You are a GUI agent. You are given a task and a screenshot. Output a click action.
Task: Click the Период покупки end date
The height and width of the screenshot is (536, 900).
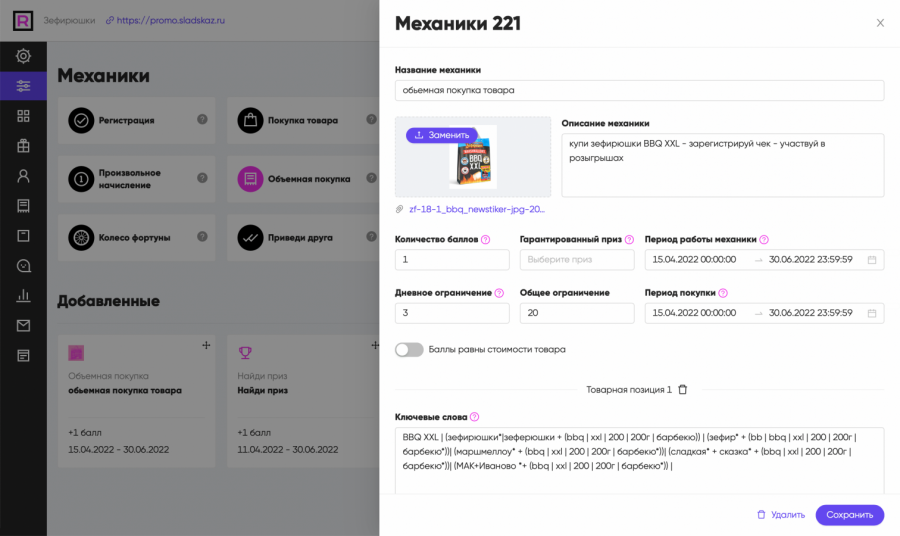(x=810, y=313)
